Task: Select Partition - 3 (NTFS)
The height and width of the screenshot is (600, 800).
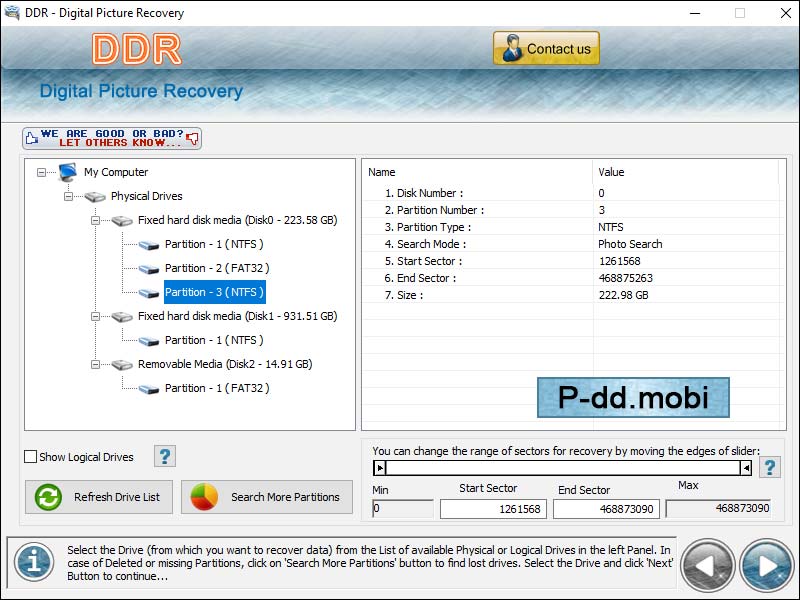Action: tap(215, 292)
